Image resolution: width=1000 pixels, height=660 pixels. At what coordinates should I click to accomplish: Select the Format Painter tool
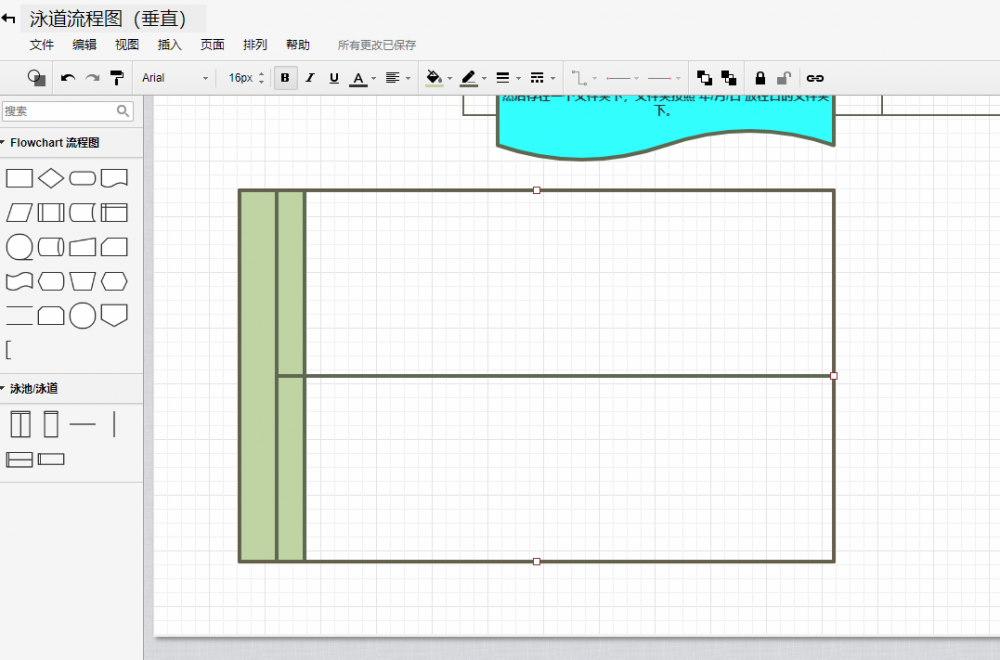click(118, 77)
